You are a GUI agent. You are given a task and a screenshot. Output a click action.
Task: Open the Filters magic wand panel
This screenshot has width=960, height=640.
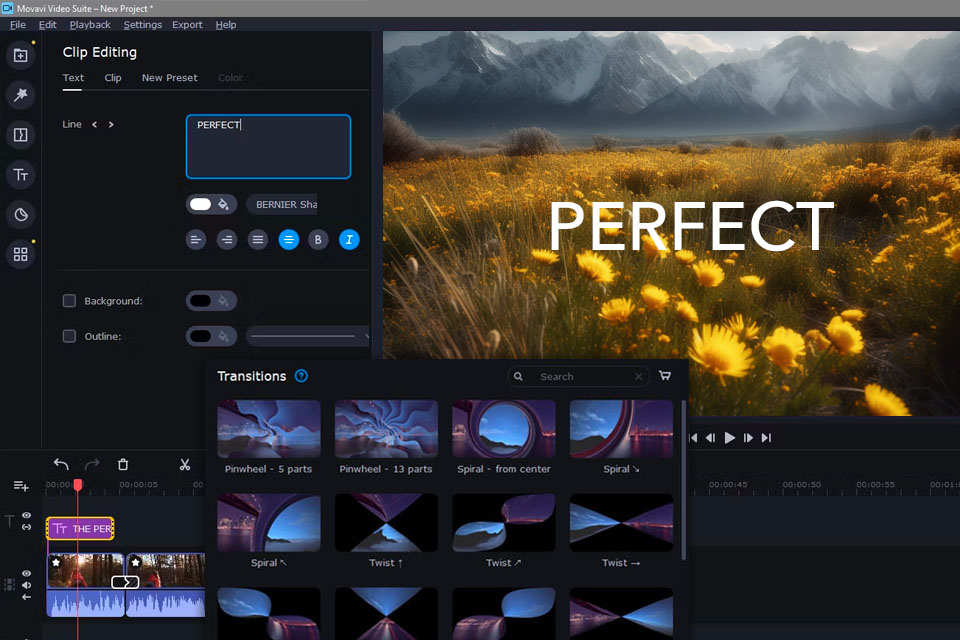[20, 95]
